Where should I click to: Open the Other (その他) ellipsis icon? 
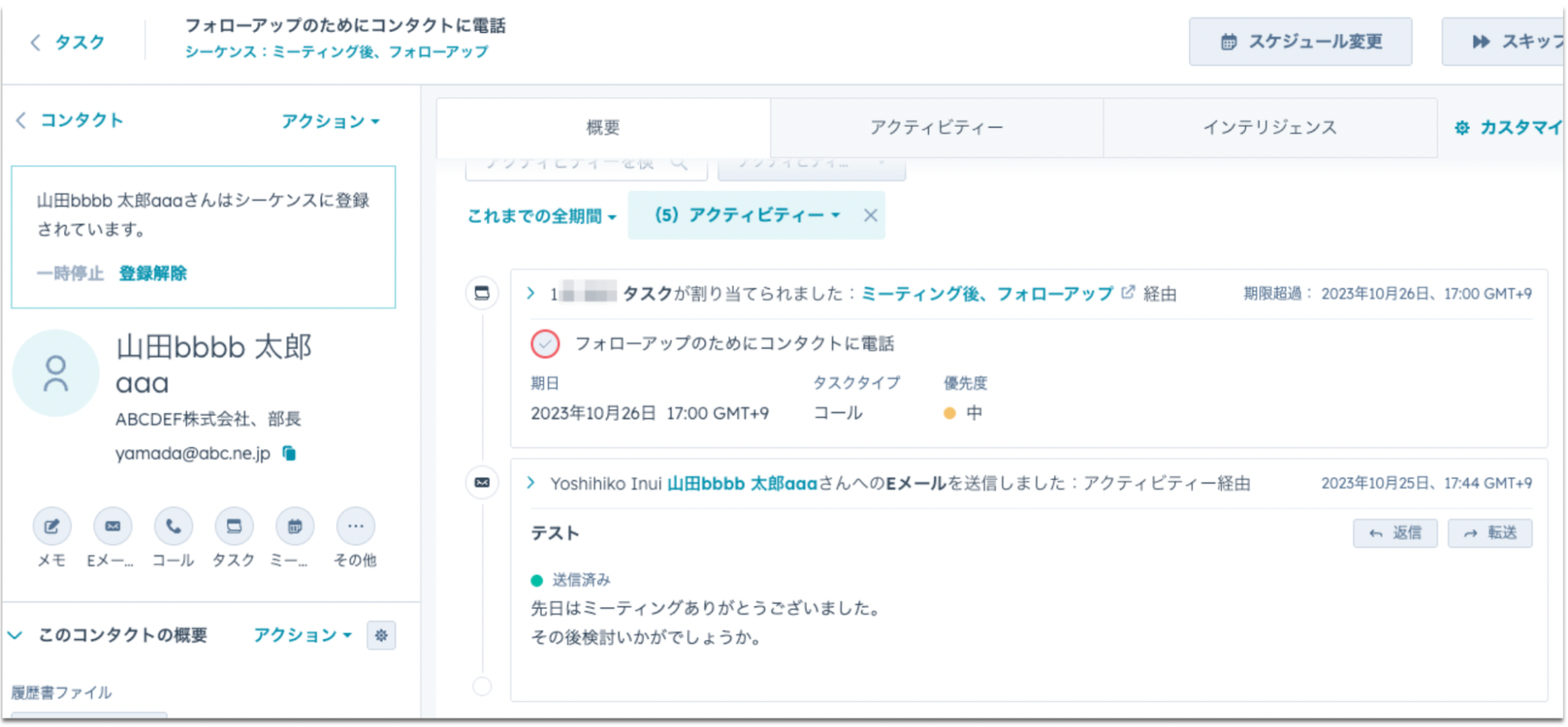(x=355, y=526)
